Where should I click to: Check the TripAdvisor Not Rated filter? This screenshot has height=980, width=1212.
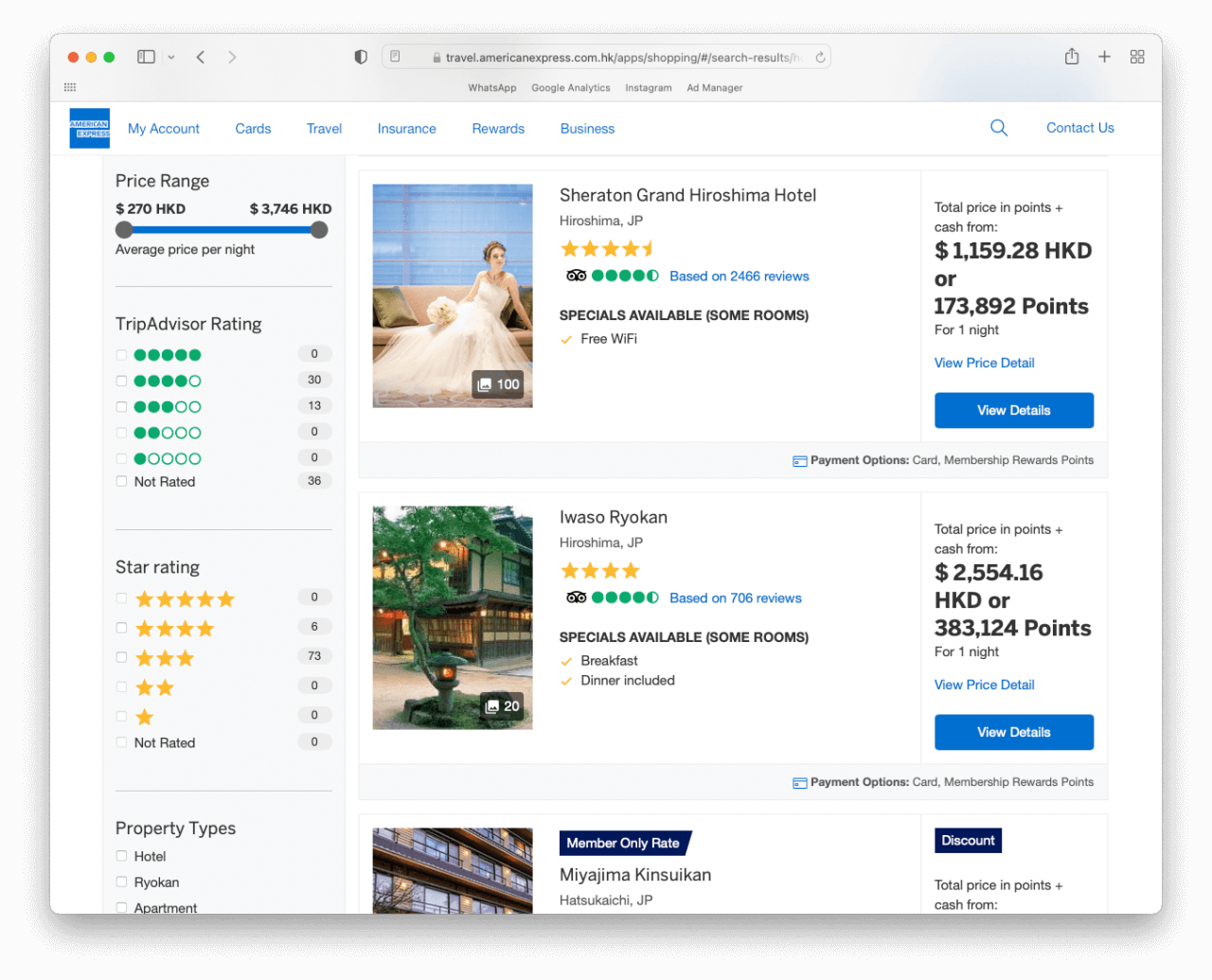point(121,481)
